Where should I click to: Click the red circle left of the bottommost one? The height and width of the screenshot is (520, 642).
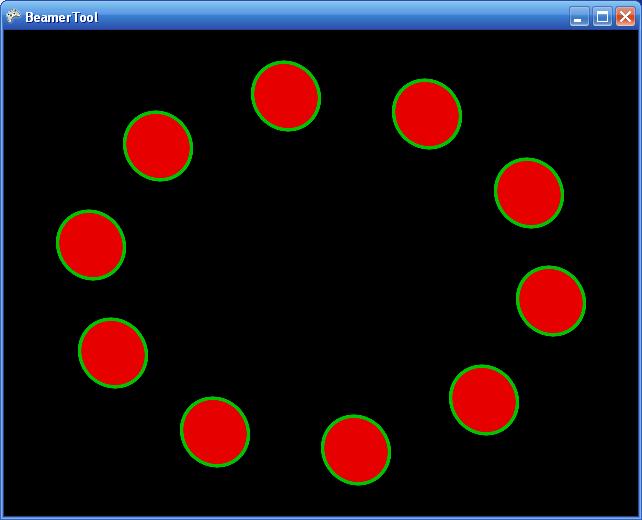tap(215, 432)
